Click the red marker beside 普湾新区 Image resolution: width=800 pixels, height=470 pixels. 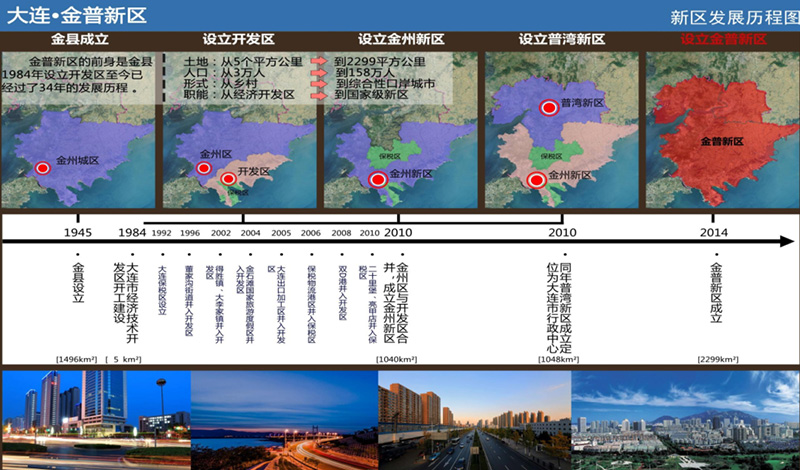click(548, 108)
